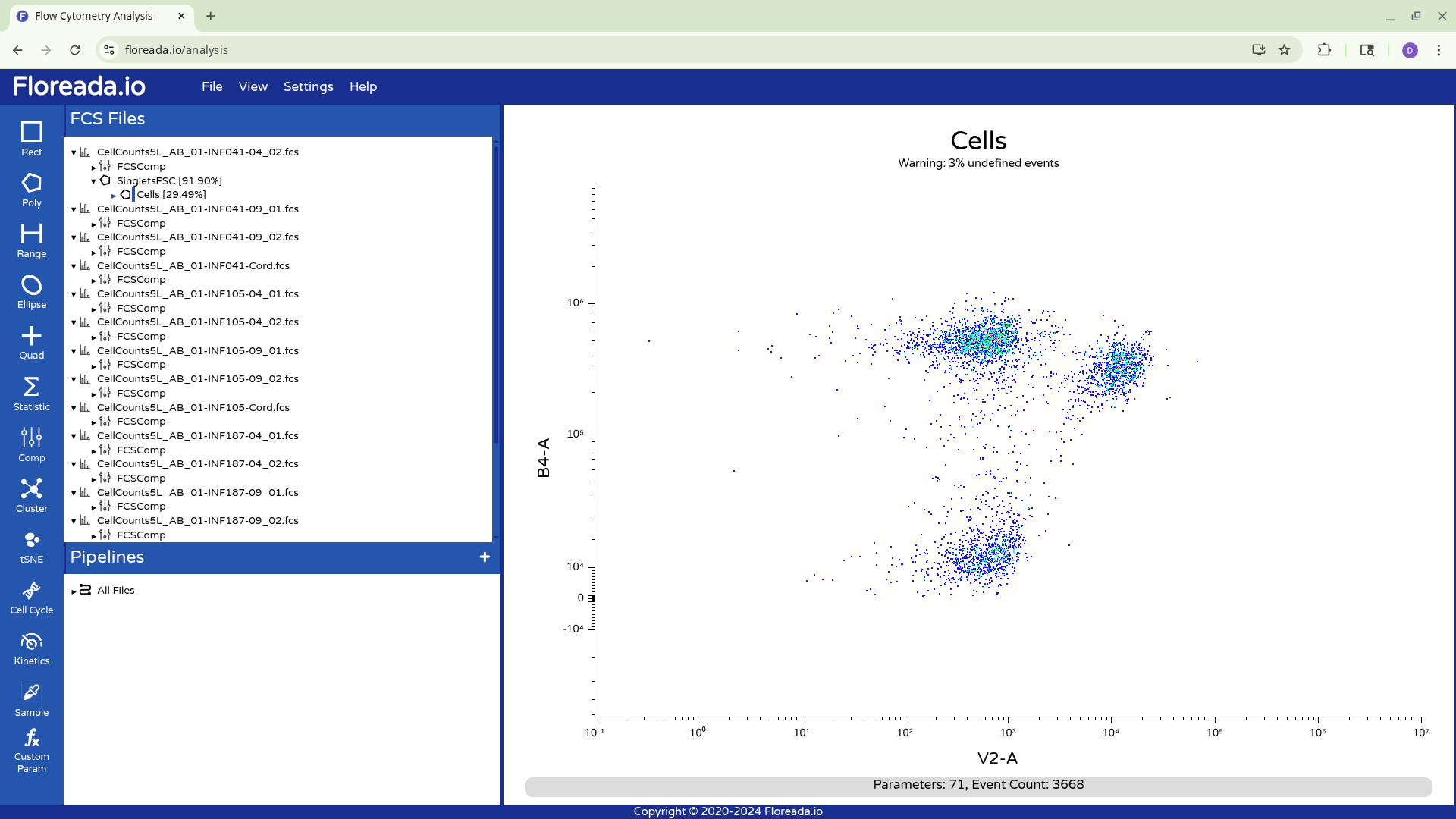Launch the tSNE tool
This screenshot has width=1456, height=819.
click(31, 546)
